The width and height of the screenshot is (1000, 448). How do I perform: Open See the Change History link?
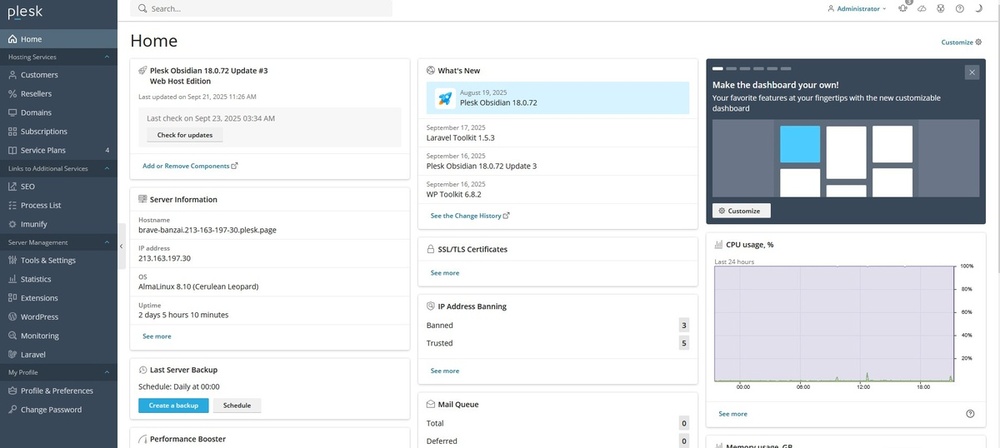tap(470, 216)
